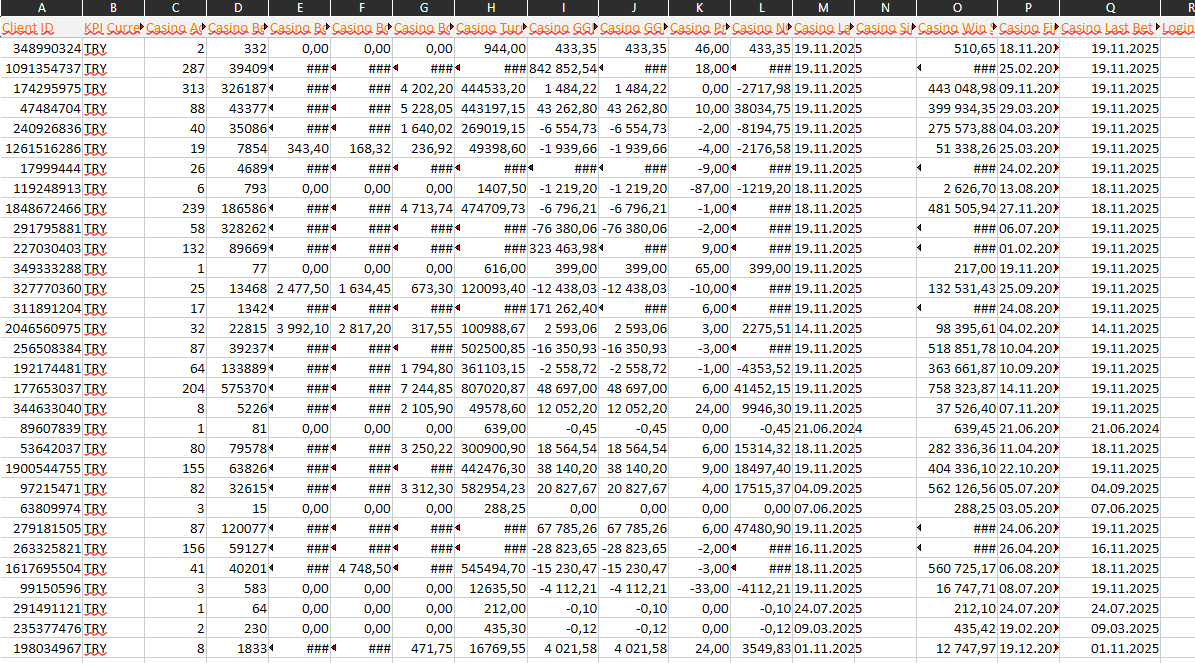Select the cell with value 575370

pyautogui.click(x=238, y=388)
